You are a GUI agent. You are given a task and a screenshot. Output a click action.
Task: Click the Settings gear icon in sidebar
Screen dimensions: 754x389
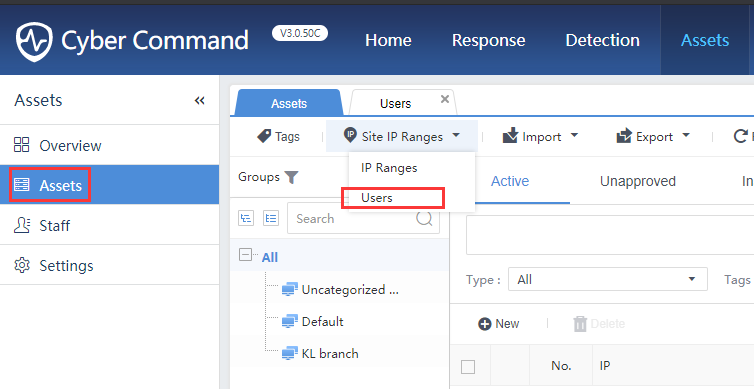click(x=22, y=265)
